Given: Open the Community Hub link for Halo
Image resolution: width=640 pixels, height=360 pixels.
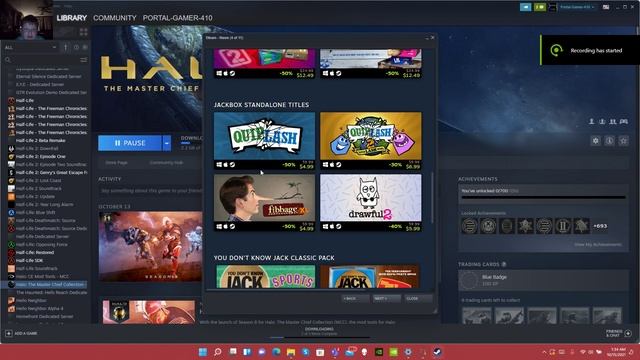Looking at the screenshot, I should [166, 162].
